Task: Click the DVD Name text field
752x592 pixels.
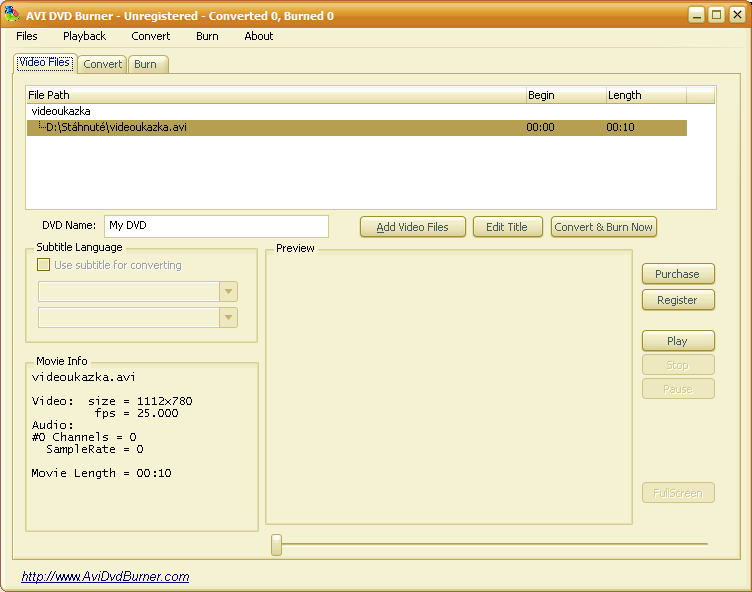Action: point(216,226)
